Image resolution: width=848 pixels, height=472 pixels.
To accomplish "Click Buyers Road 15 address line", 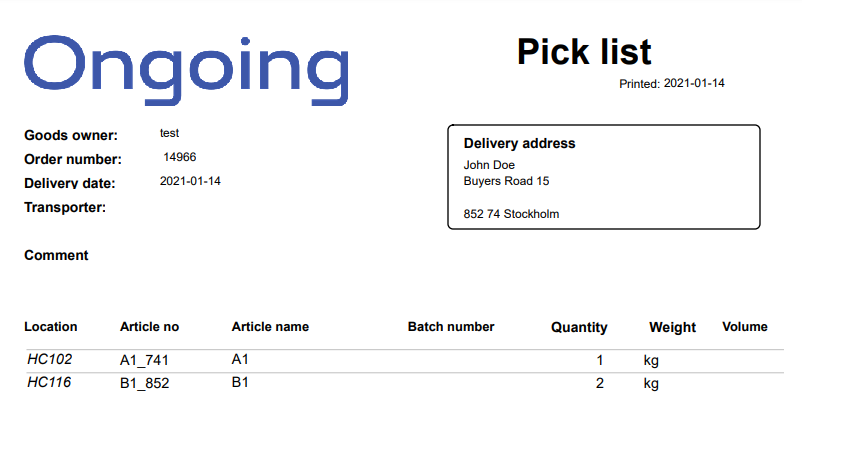I will coord(506,181).
